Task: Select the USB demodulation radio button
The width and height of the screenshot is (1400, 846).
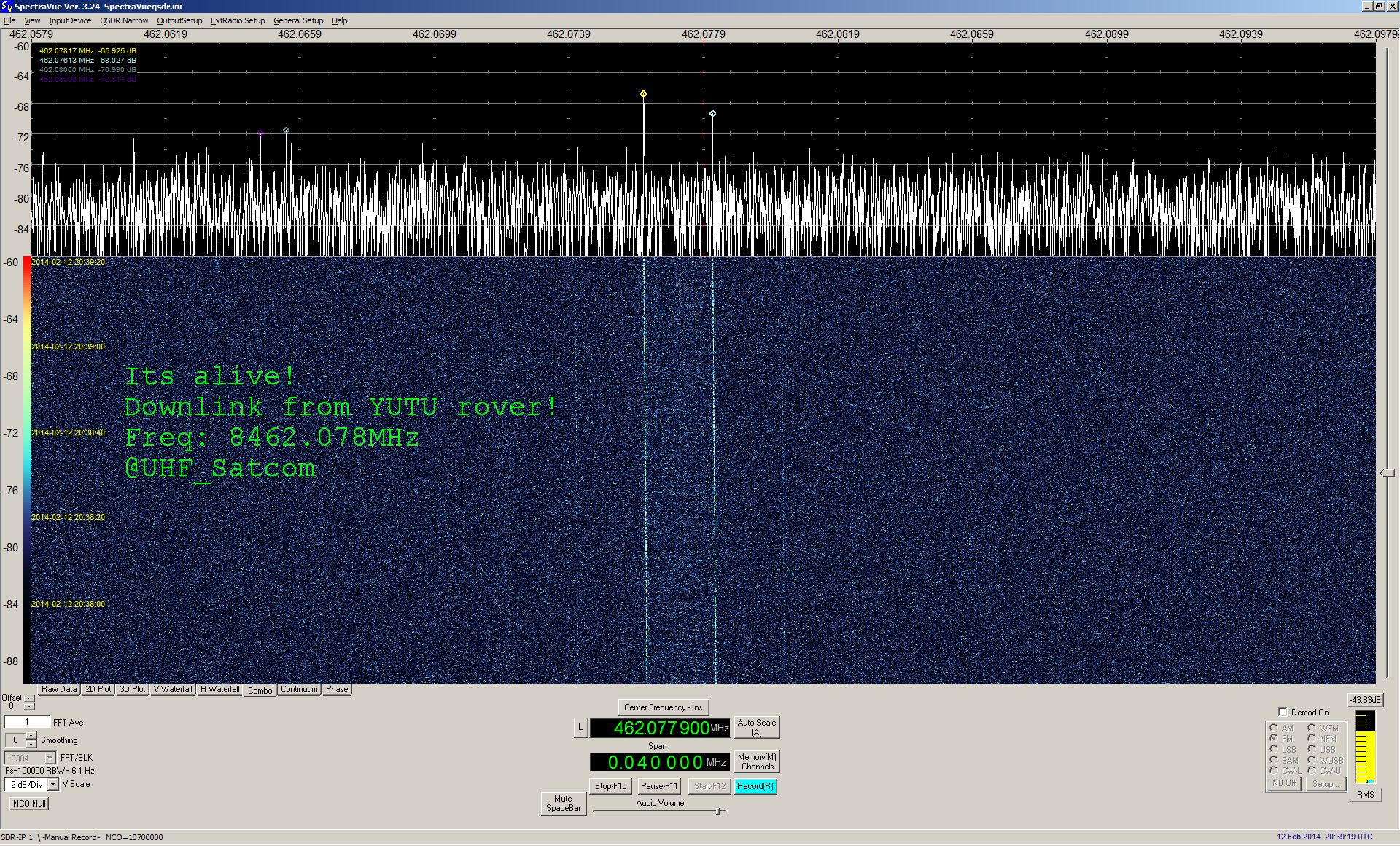Action: coord(1312,749)
